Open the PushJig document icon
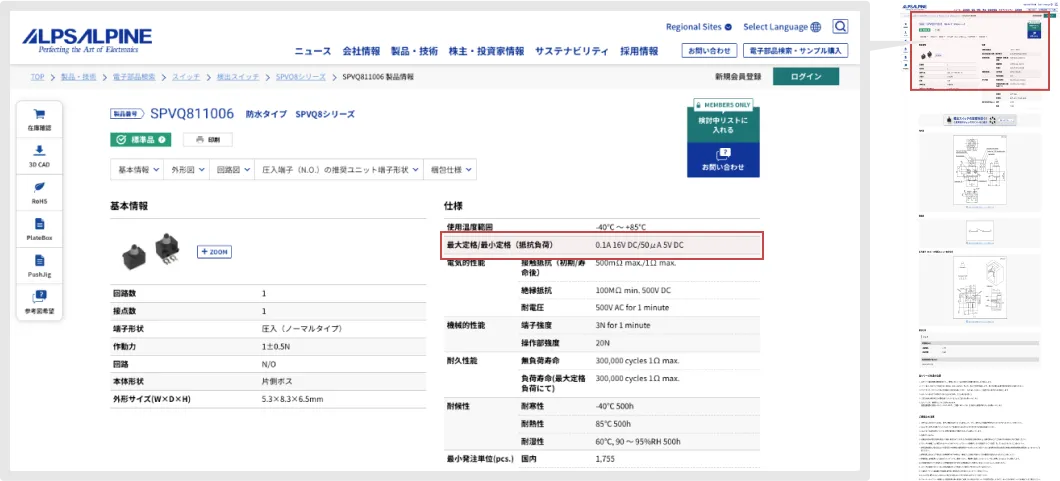The image size is (1060, 481). coord(39,260)
